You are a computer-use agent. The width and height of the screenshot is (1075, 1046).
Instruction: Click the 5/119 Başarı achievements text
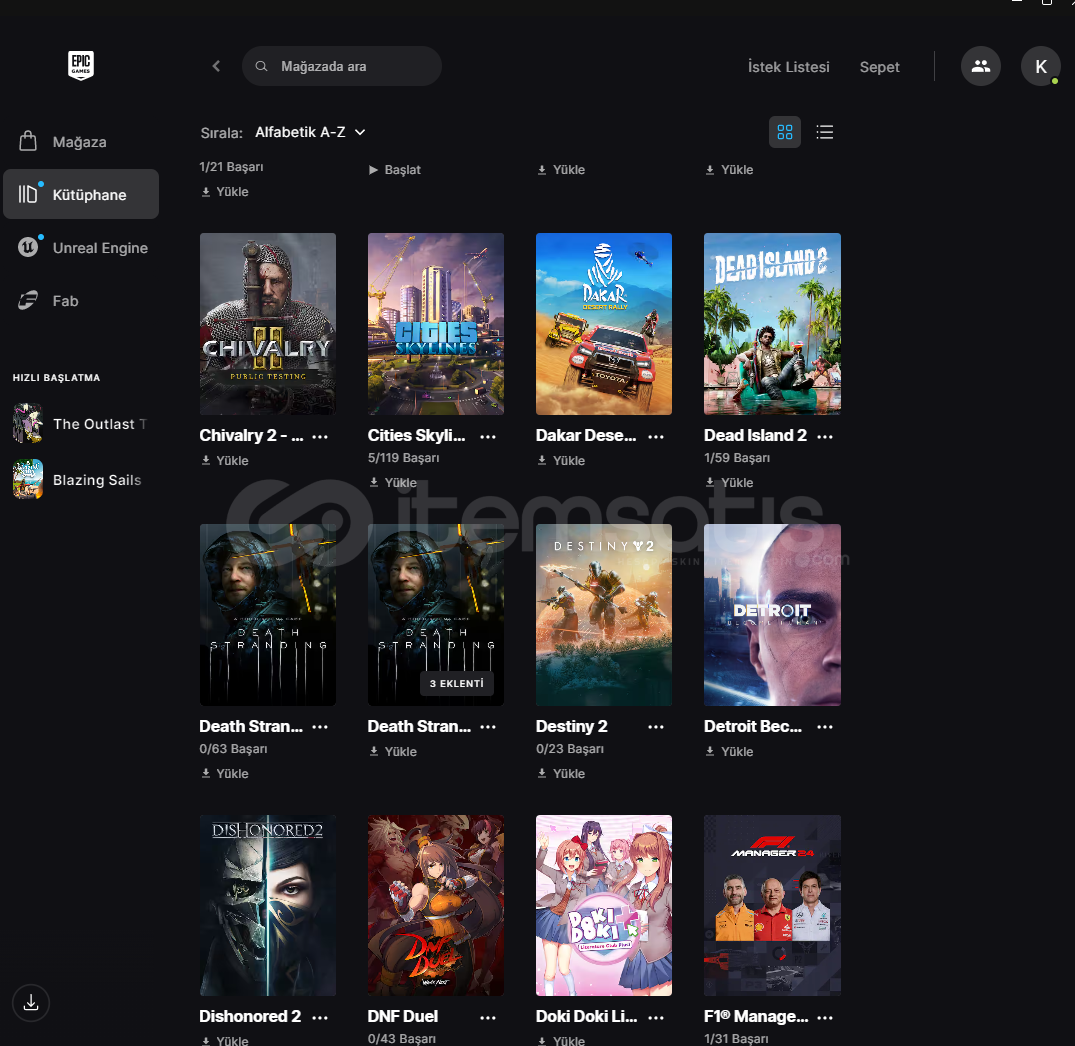tap(403, 458)
